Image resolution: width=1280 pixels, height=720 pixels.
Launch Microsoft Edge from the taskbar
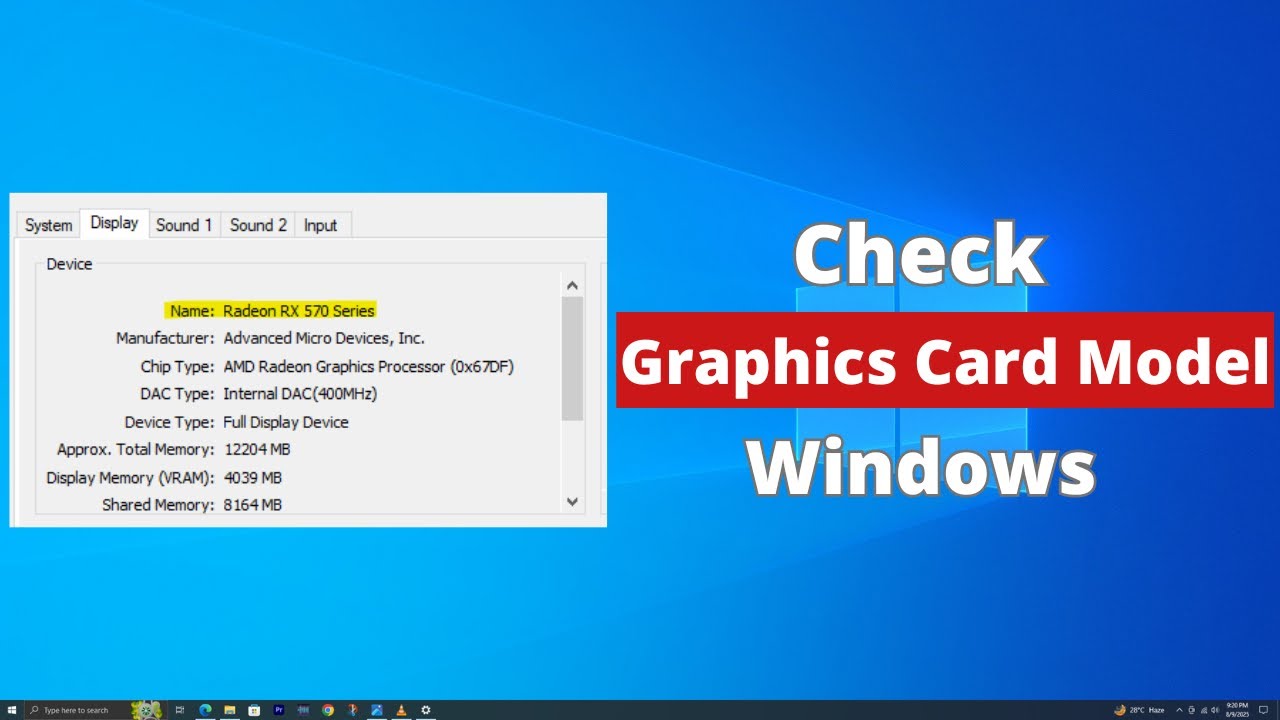click(205, 710)
